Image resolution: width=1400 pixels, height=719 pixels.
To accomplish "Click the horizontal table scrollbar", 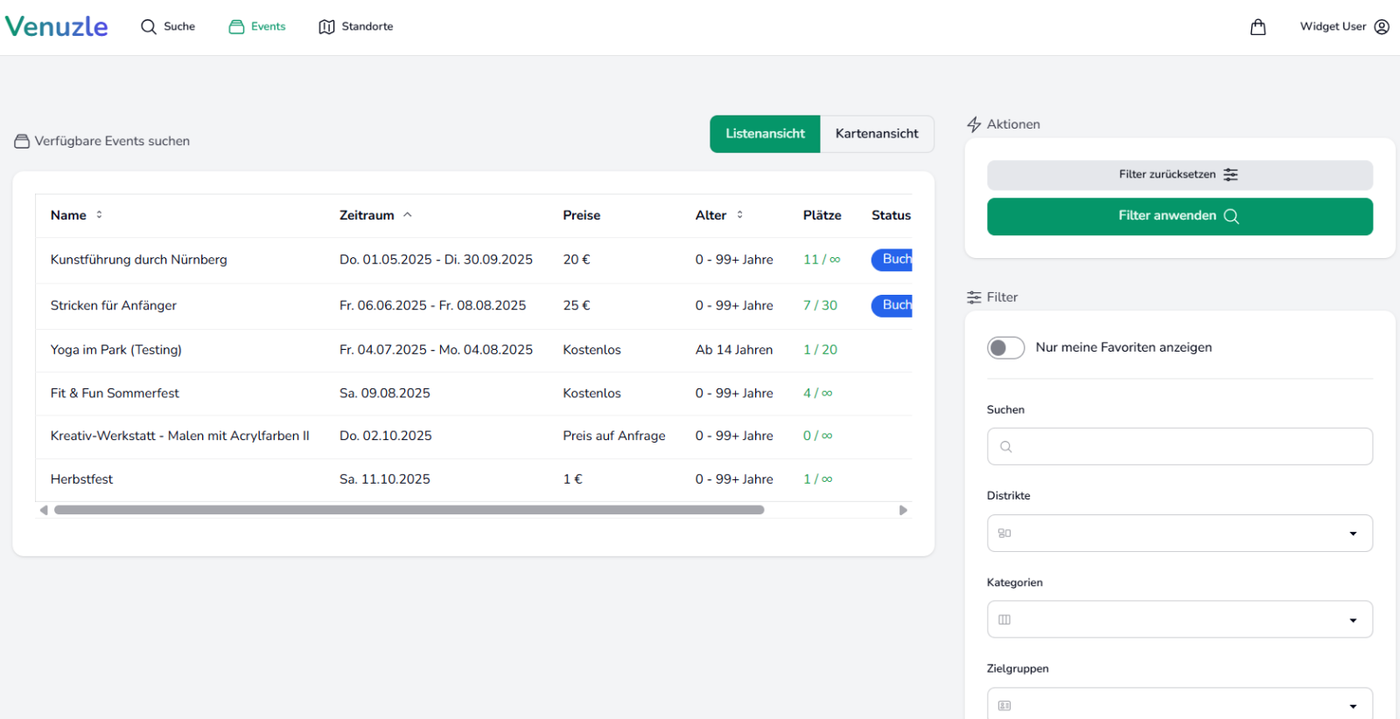I will [x=409, y=510].
